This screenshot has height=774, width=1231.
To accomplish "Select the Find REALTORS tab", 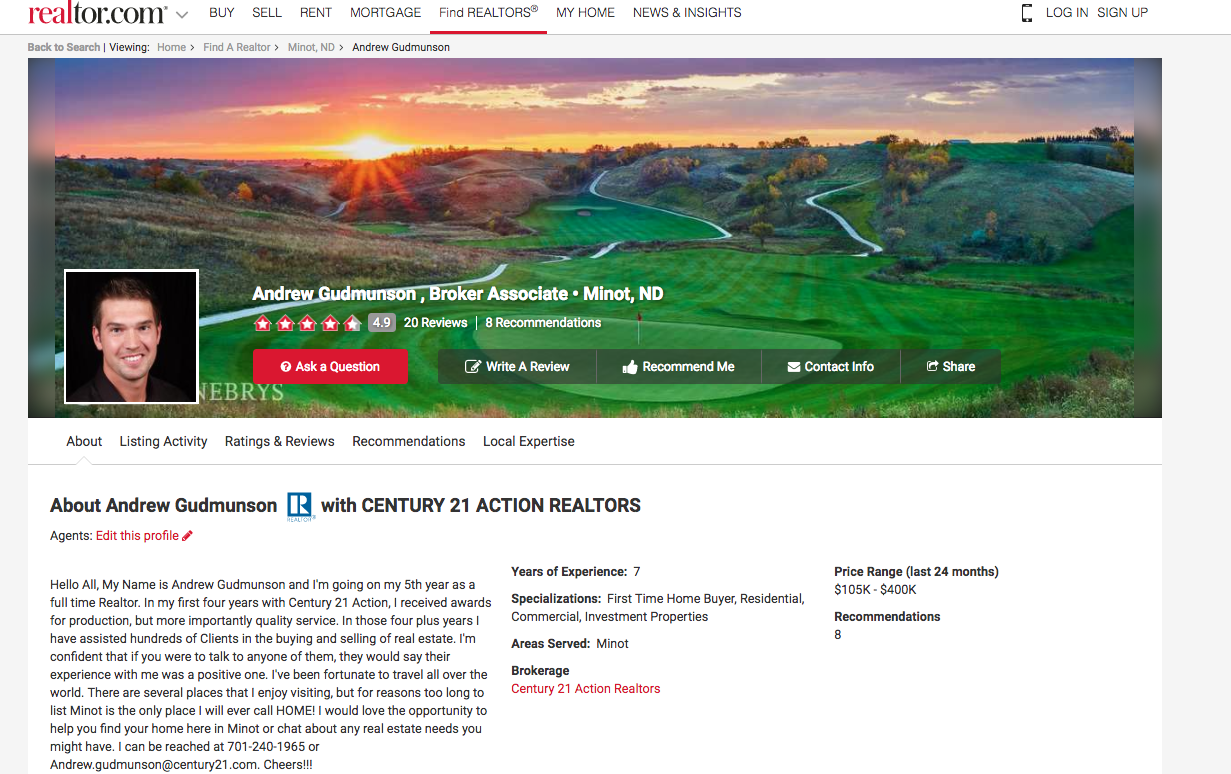I will click(x=489, y=13).
